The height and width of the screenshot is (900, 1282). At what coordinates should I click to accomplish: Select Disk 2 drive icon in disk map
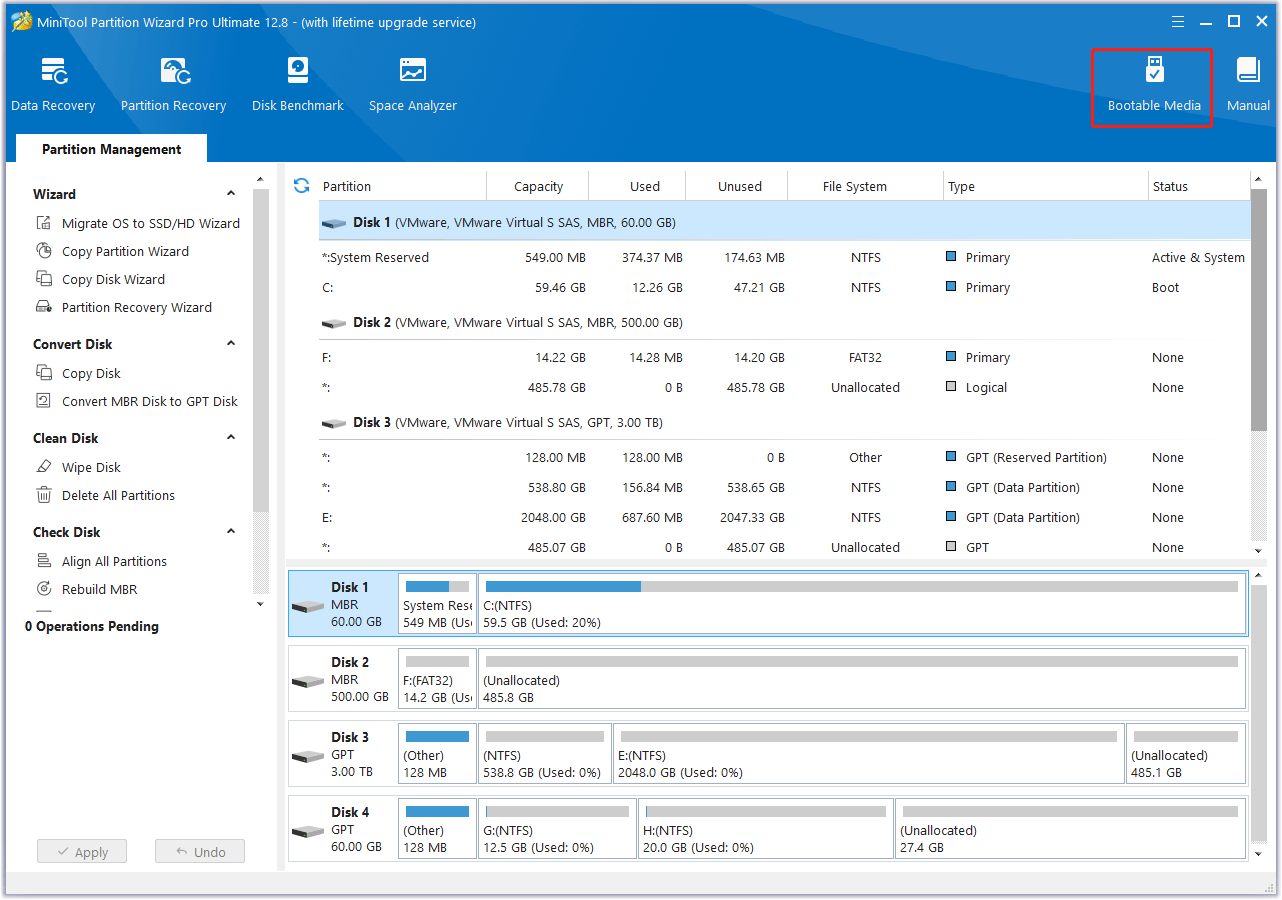pos(308,681)
